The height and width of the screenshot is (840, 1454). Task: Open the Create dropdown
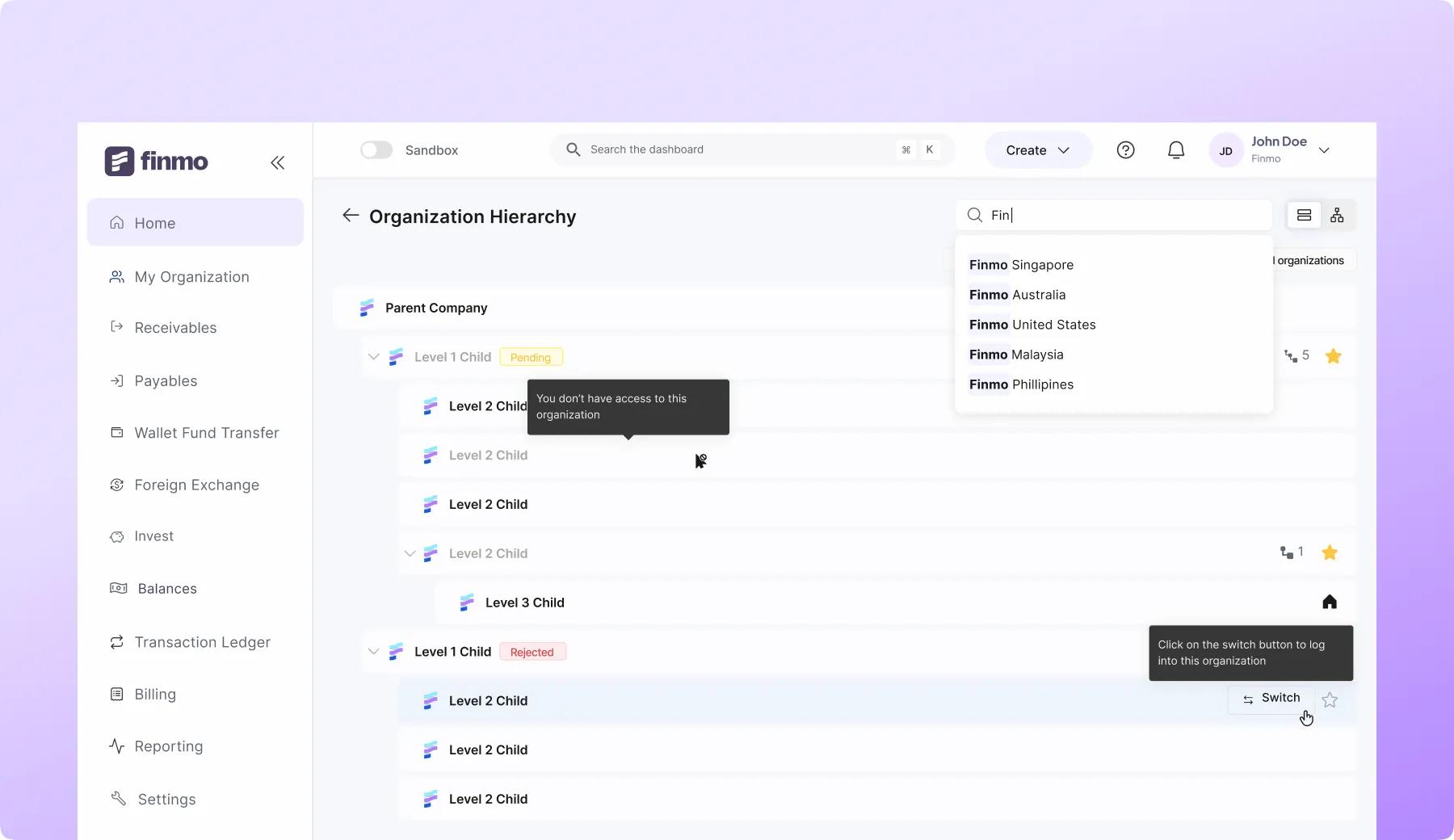coord(1037,150)
